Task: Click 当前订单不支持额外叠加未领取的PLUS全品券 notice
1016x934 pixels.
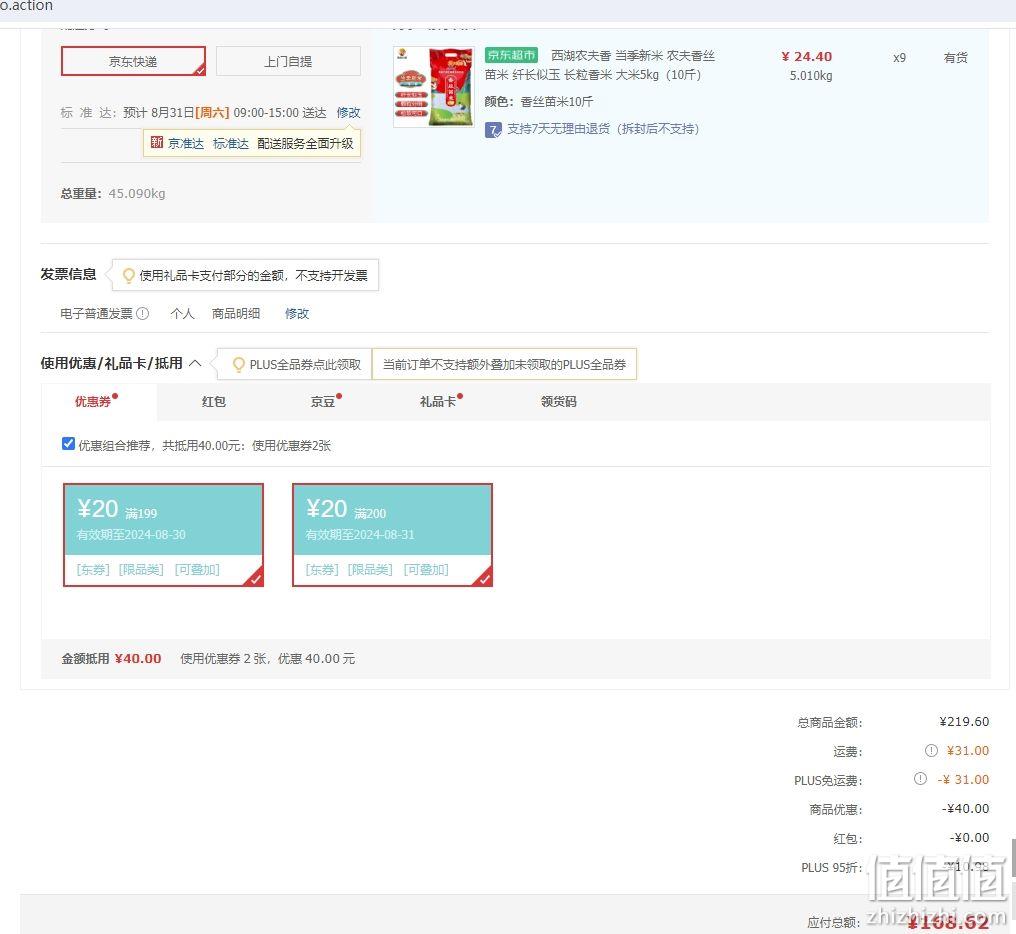Action: click(x=504, y=364)
